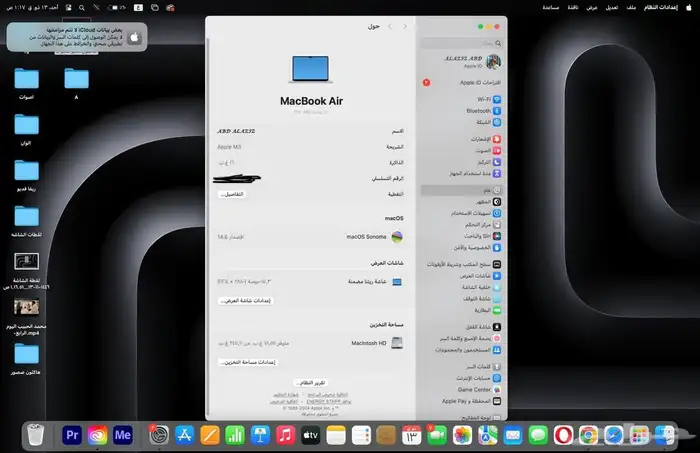Open the Trash in the Dock
700x453 pixels.
point(36,434)
